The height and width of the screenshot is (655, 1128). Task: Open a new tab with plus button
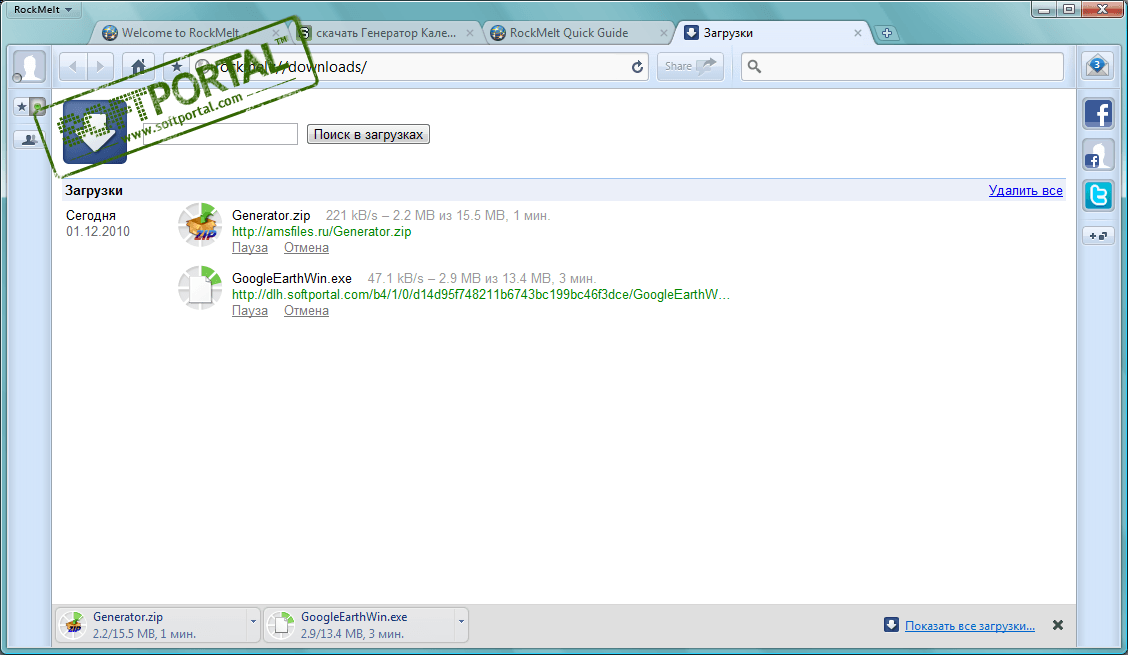point(887,33)
